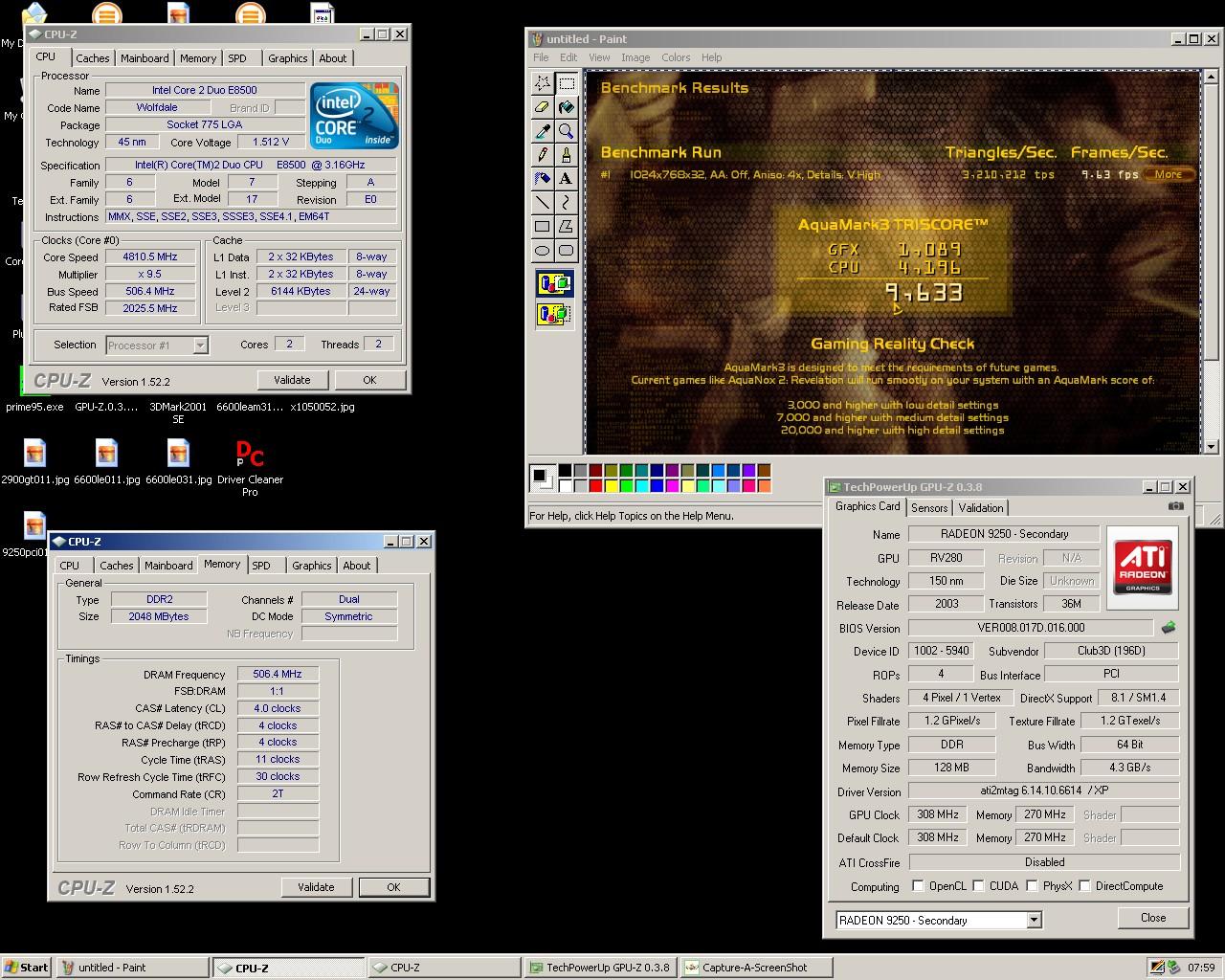The height and width of the screenshot is (980, 1225).
Task: Activate the Pick Color eyedropper tool
Action: tap(543, 131)
